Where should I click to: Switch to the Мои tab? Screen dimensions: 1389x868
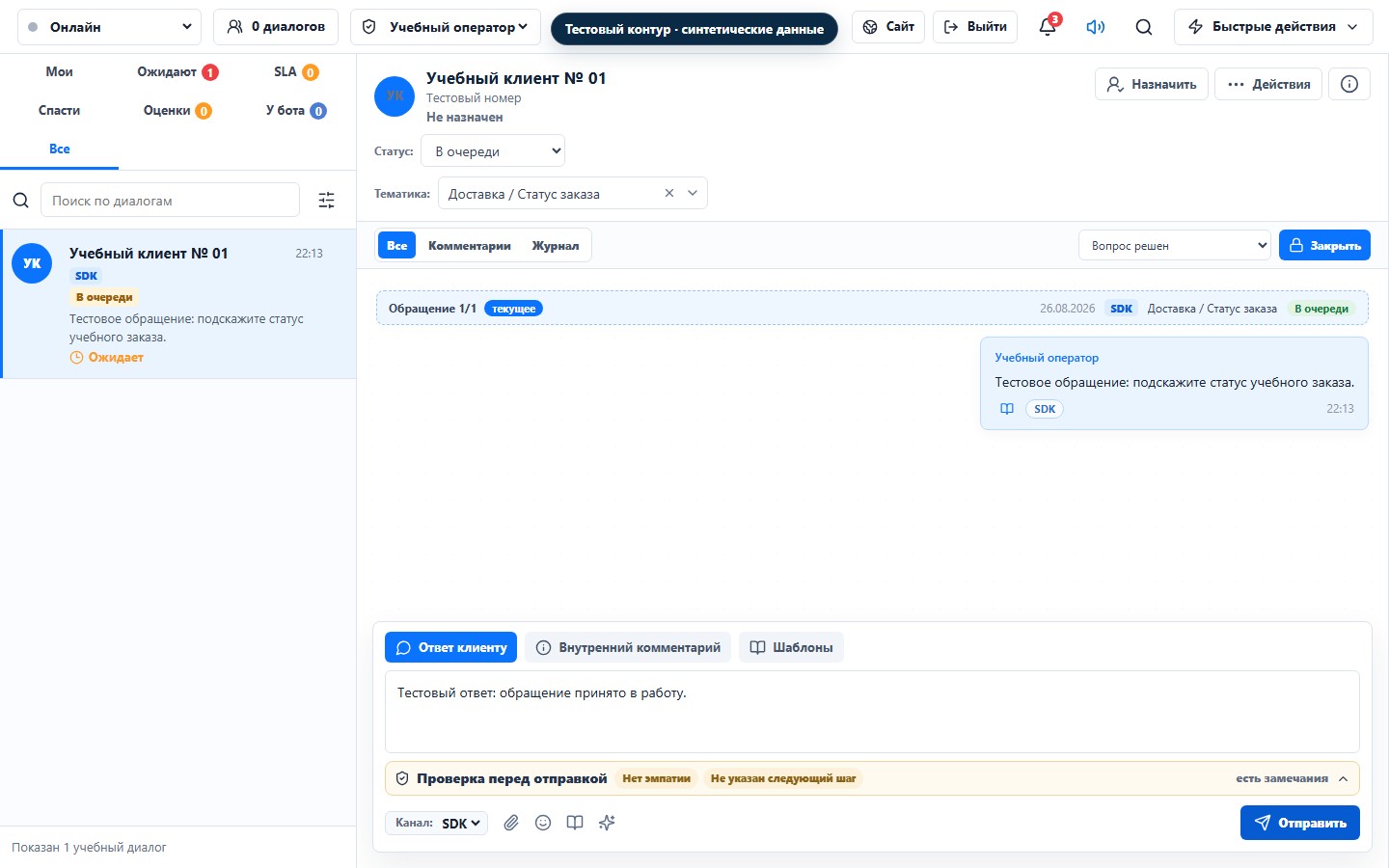tap(59, 71)
